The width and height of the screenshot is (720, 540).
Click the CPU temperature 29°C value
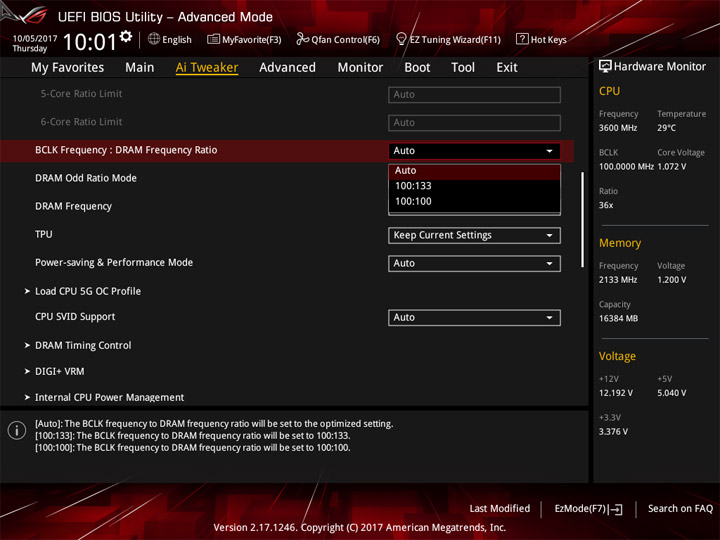click(666, 128)
